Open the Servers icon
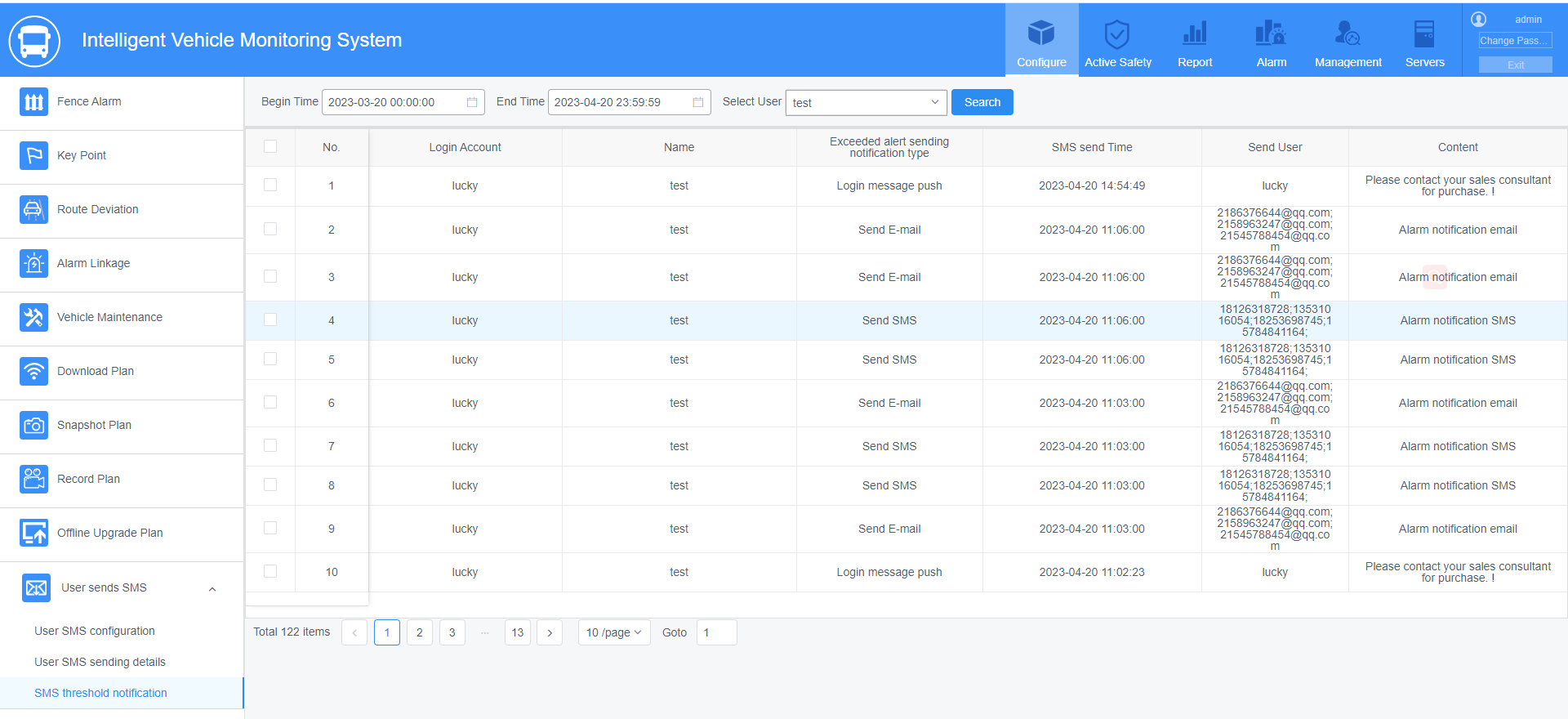 pyautogui.click(x=1424, y=33)
